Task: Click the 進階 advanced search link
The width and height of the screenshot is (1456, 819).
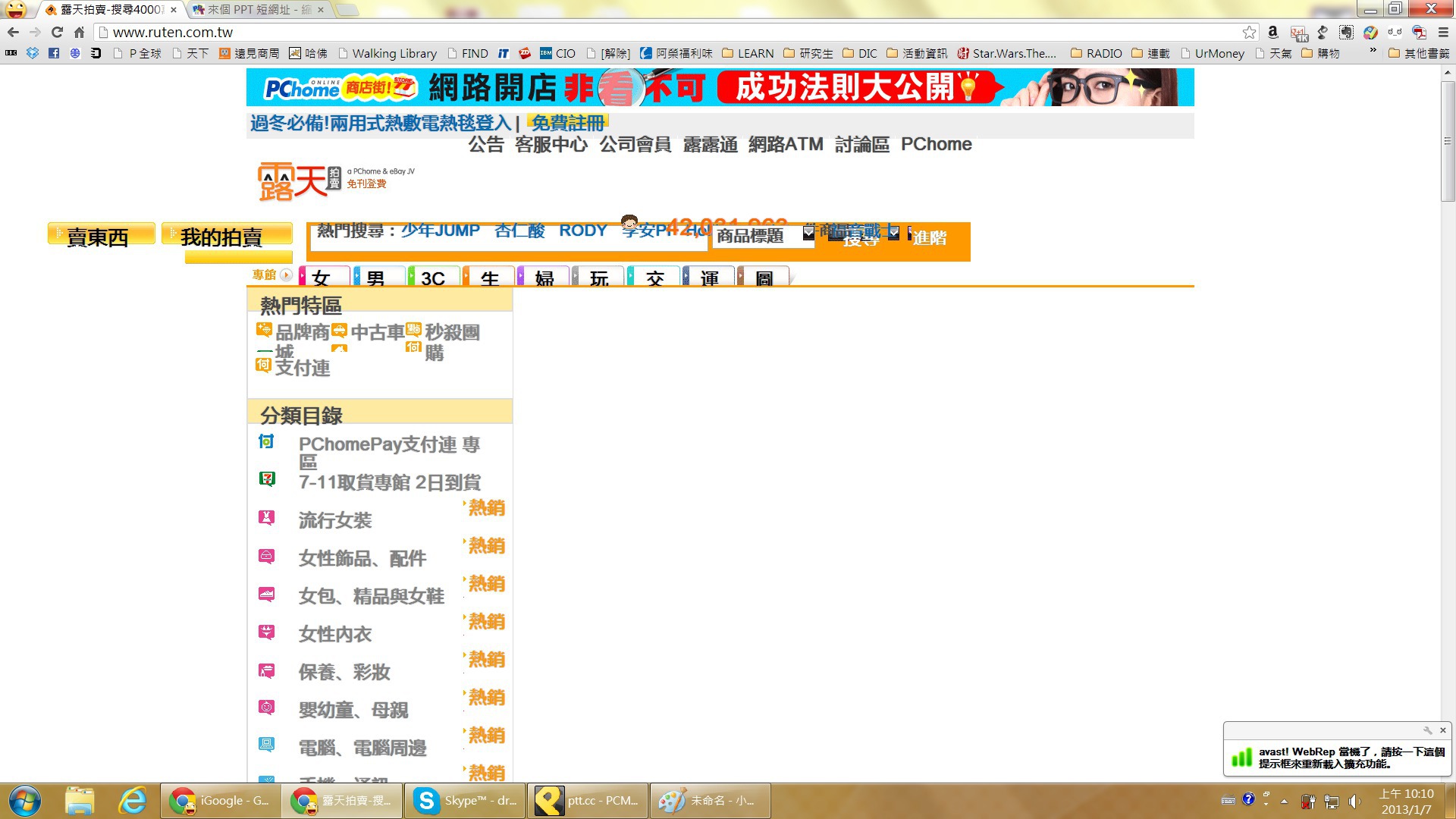Action: point(929,237)
